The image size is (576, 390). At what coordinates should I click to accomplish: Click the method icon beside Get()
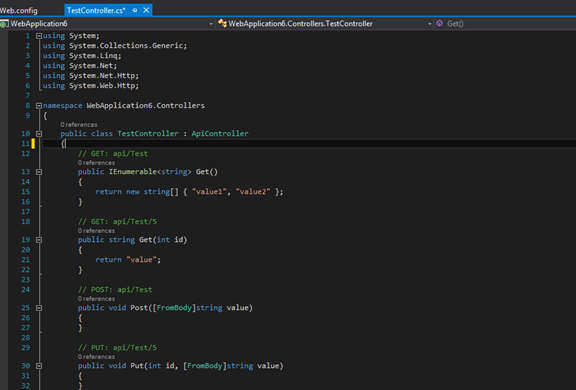coord(439,24)
